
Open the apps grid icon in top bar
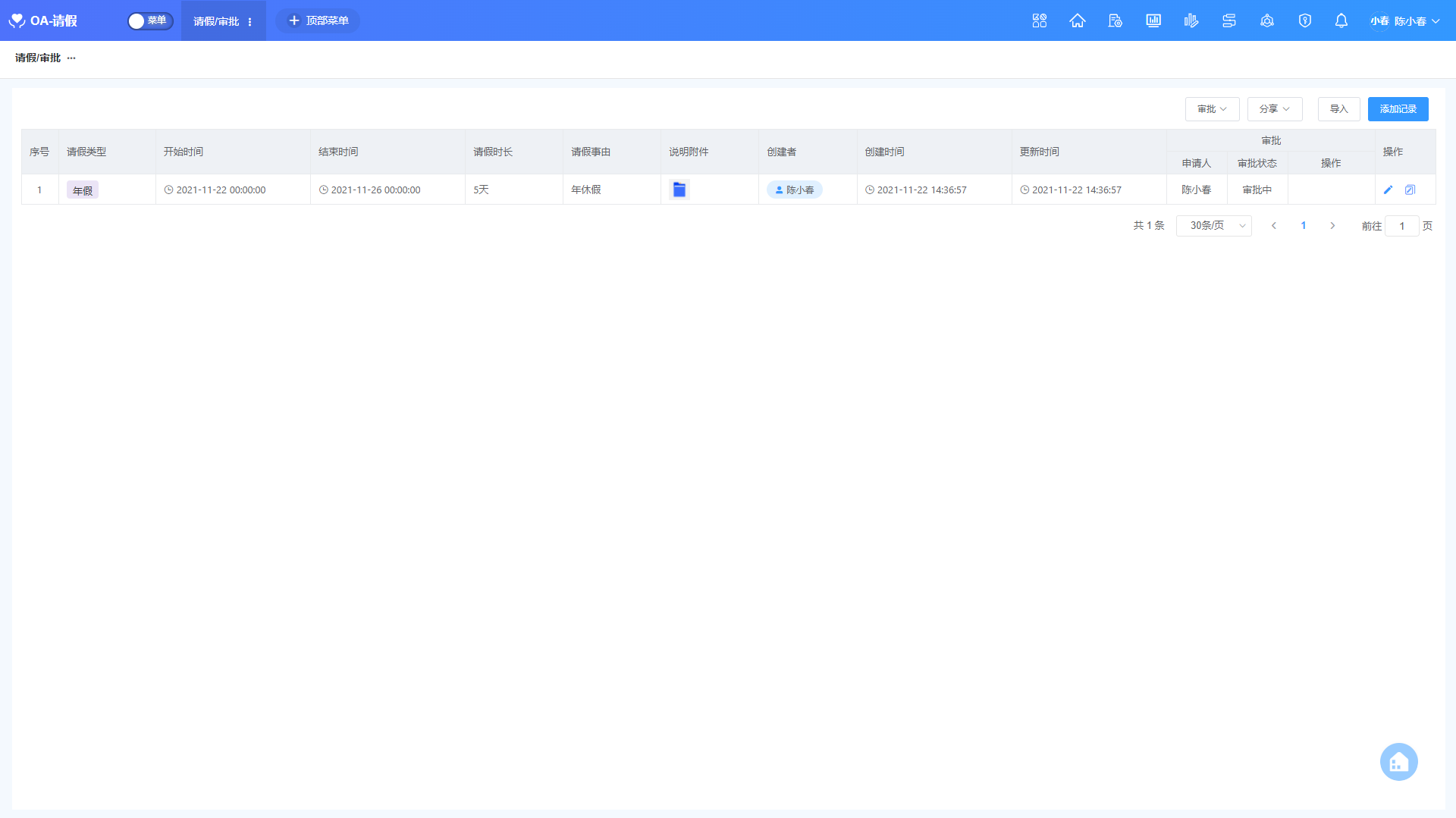pyautogui.click(x=1039, y=20)
